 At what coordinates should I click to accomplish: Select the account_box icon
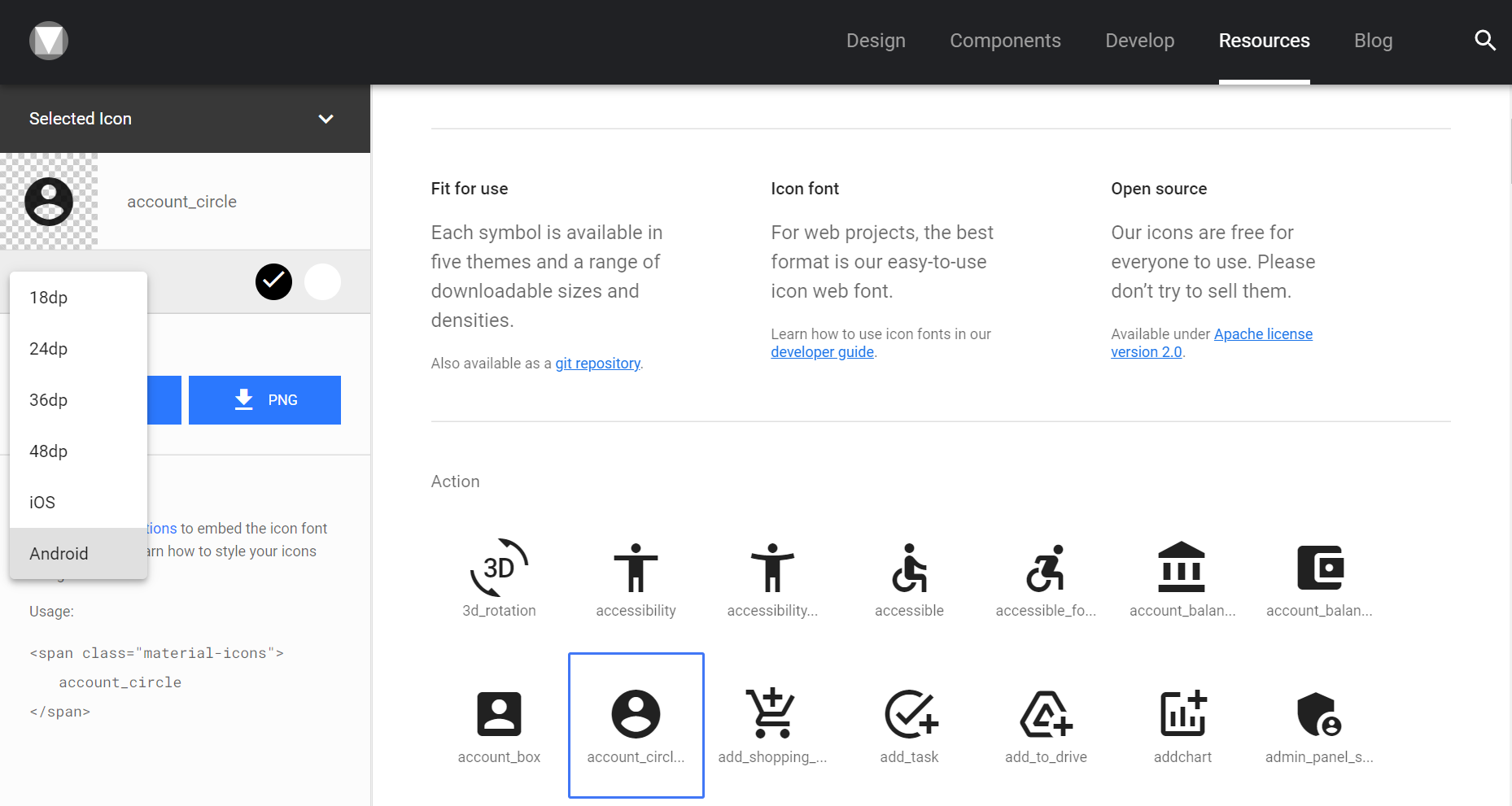point(499,715)
